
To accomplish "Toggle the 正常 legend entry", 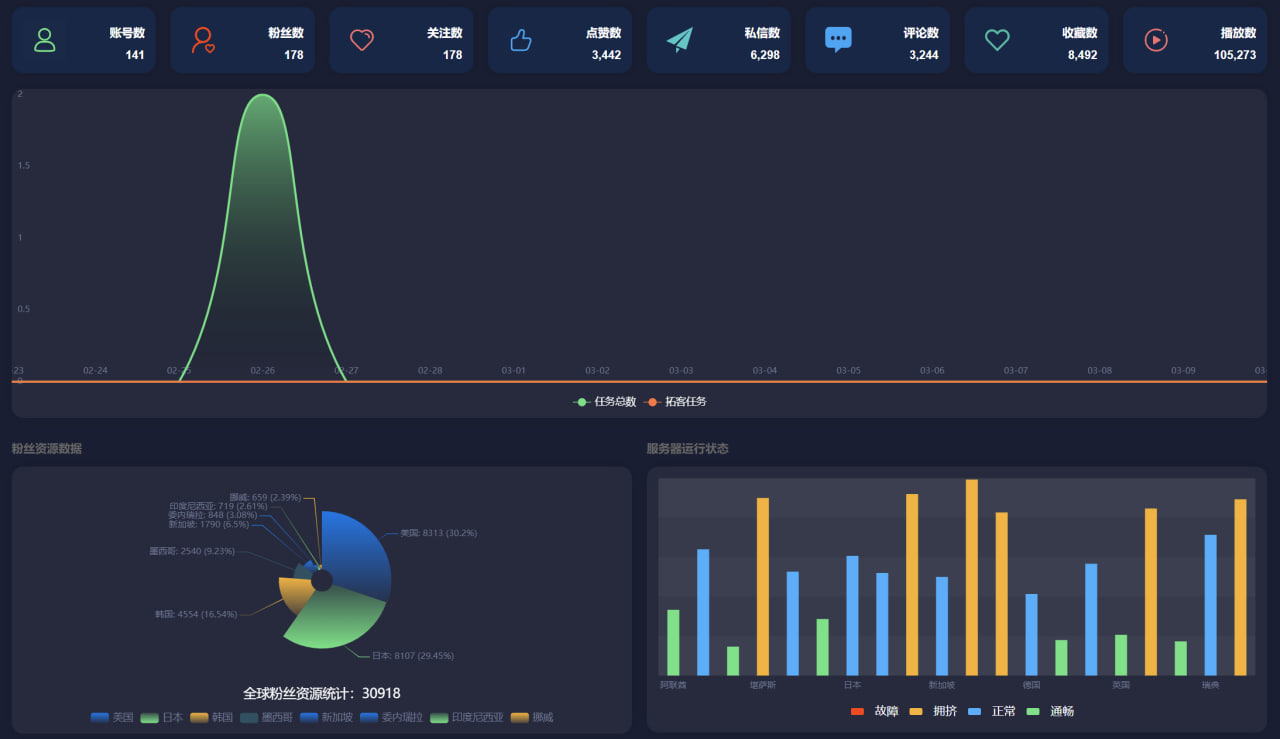I will pos(993,711).
